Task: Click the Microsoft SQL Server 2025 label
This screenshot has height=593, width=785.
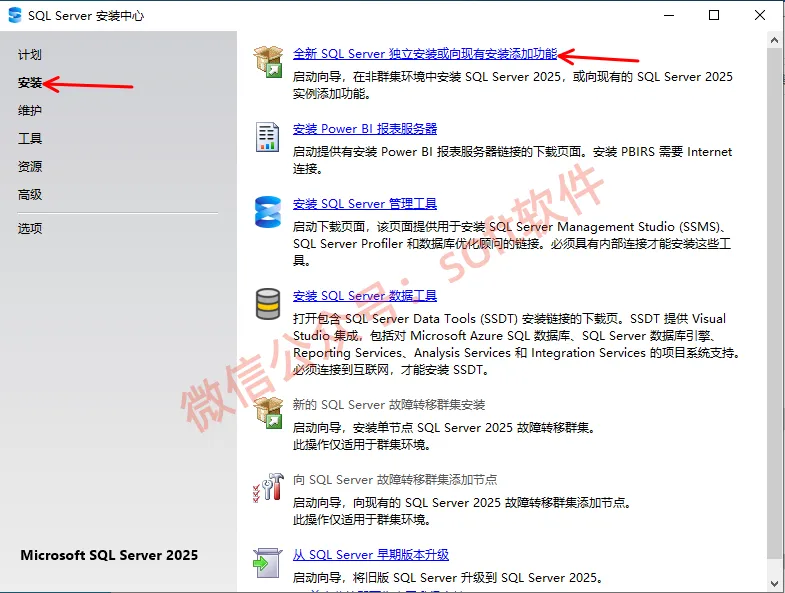Action: pyautogui.click(x=109, y=555)
